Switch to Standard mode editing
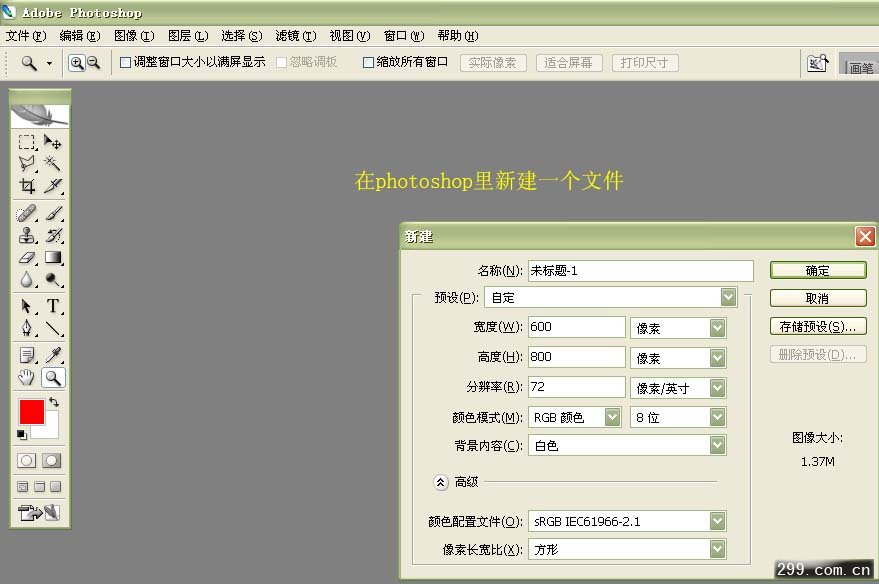Viewport: 879px width, 584px height. tap(26, 461)
